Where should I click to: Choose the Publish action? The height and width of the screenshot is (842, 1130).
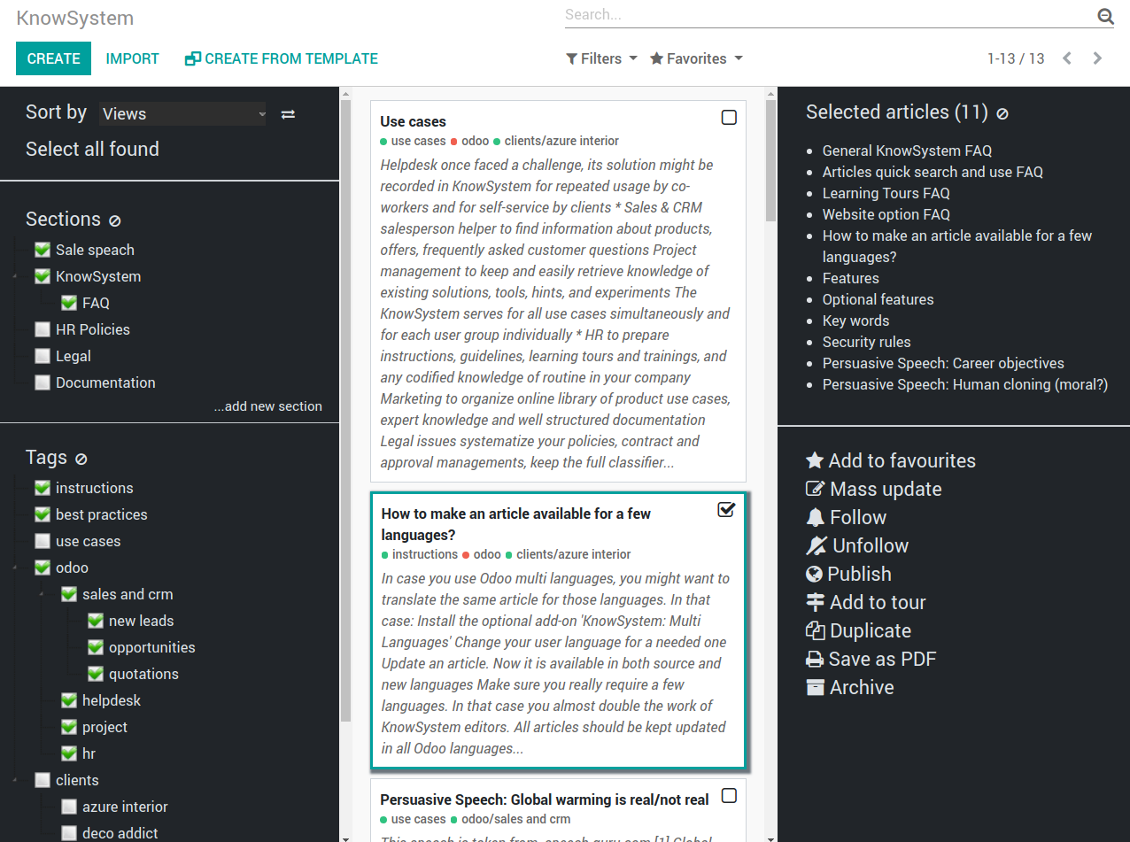(x=848, y=574)
